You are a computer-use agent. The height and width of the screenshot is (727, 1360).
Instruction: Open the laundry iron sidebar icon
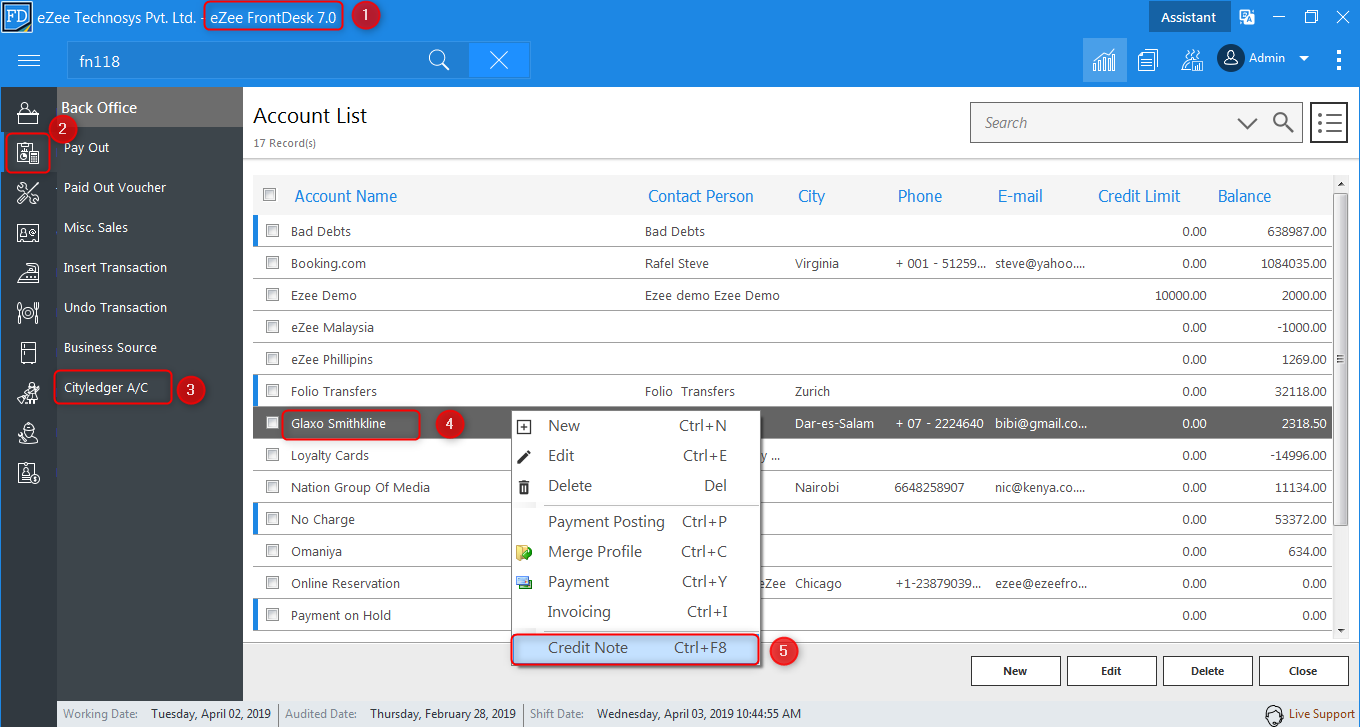click(x=28, y=272)
